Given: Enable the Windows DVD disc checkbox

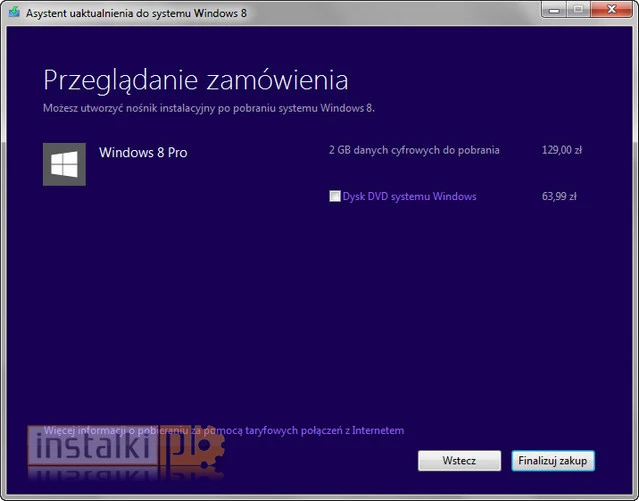Looking at the screenshot, I should (x=335, y=197).
